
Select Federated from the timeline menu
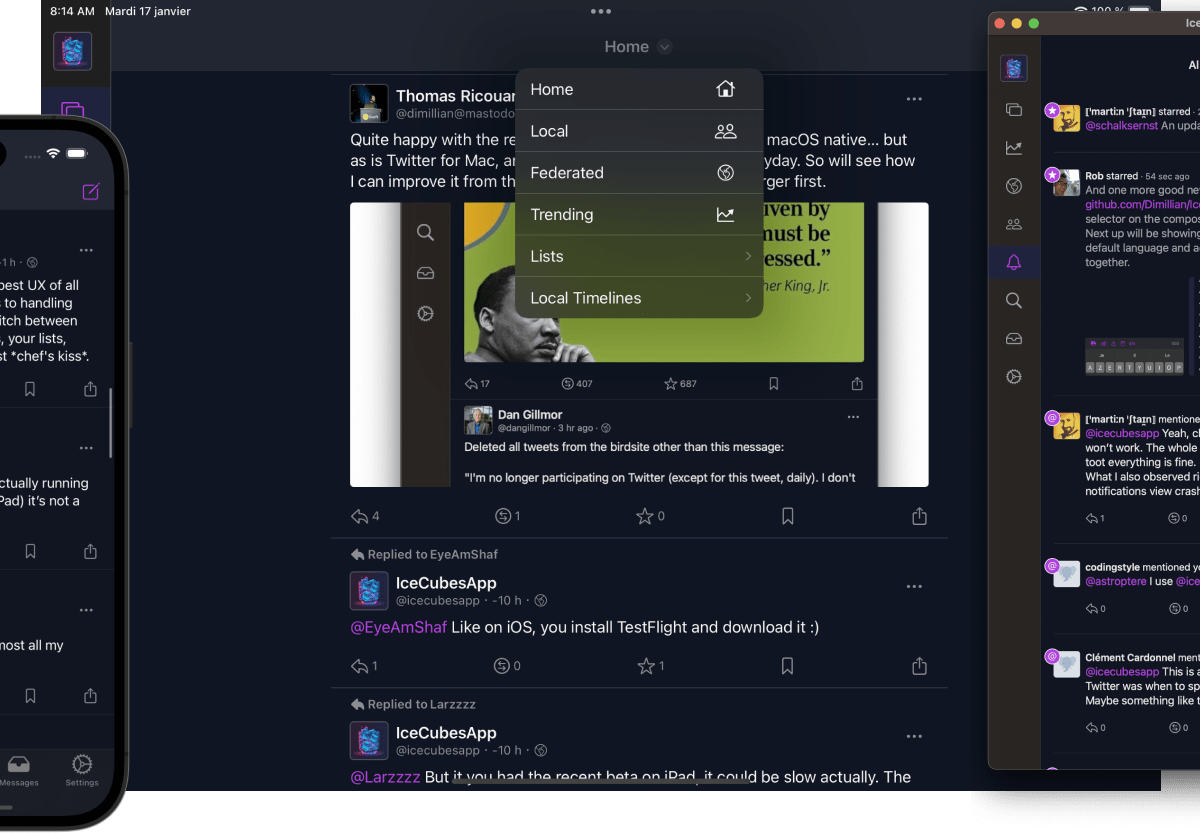(x=639, y=173)
